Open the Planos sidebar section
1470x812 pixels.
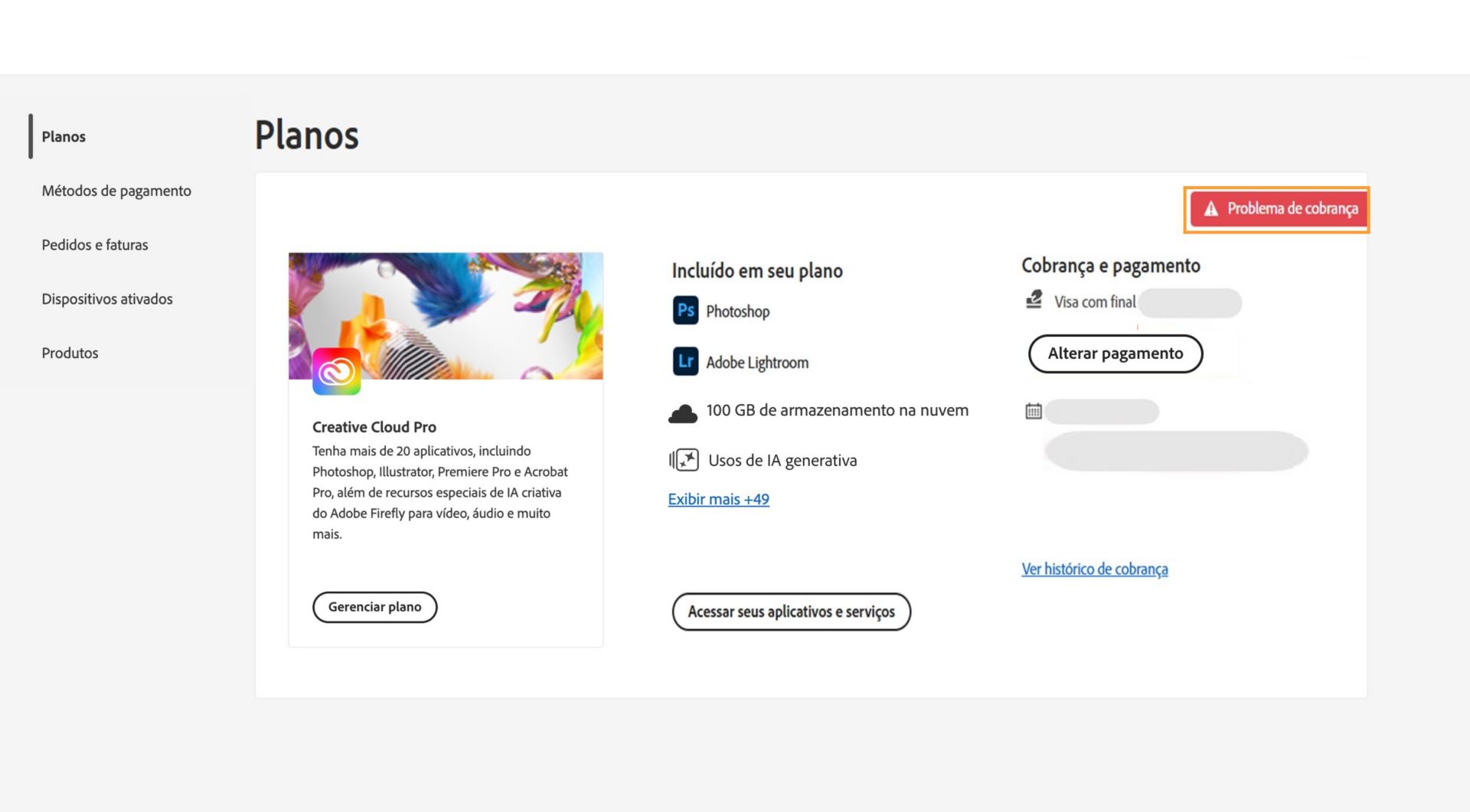(x=64, y=136)
